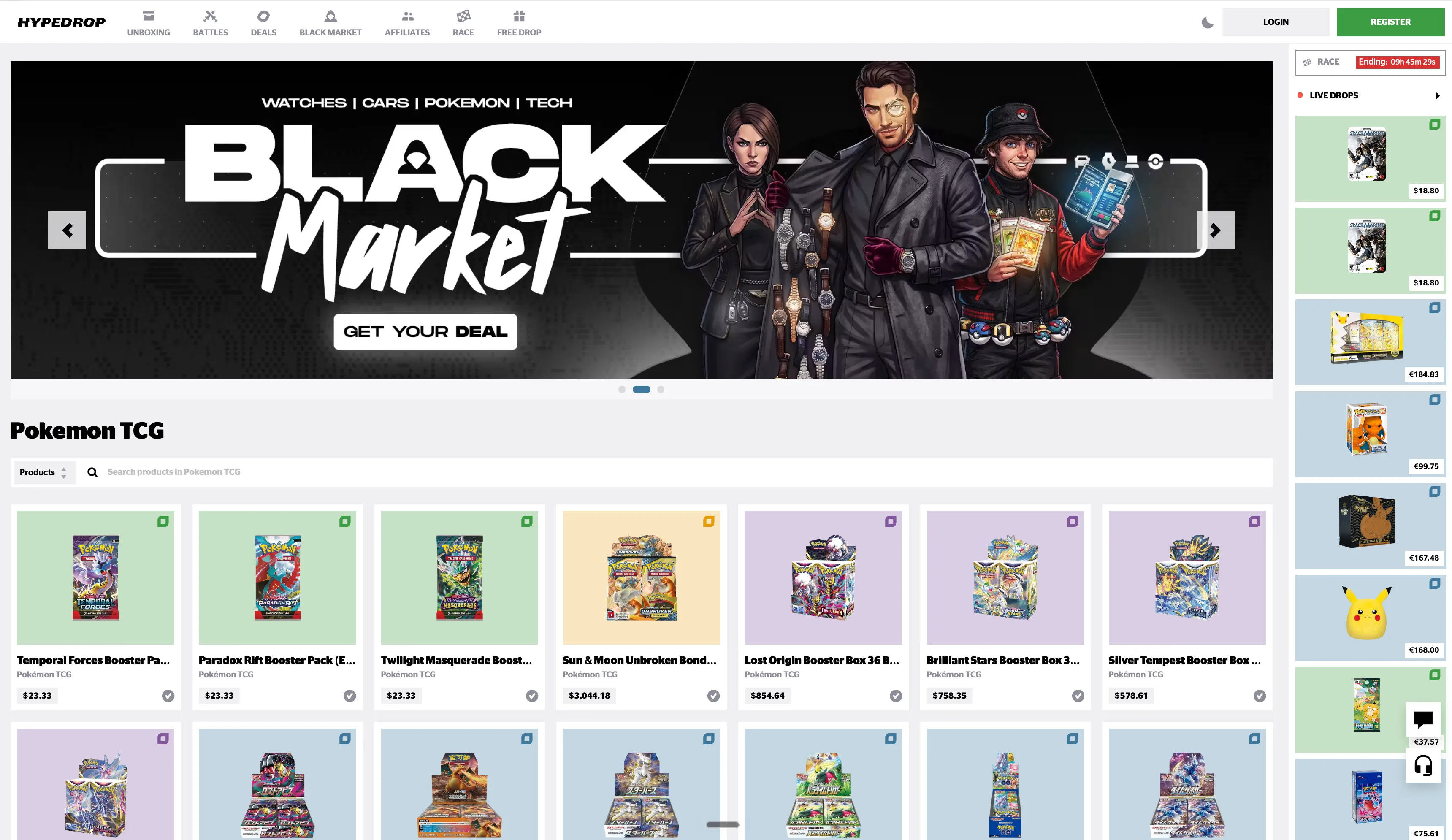
Task: Click the search magnifier icon
Action: click(92, 472)
